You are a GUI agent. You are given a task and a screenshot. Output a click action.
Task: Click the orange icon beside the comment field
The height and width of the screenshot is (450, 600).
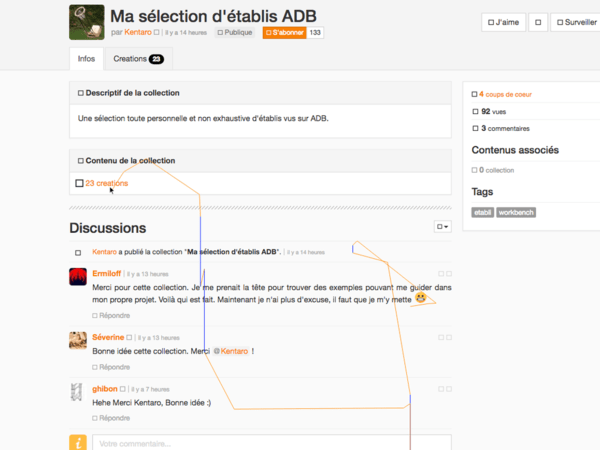pyautogui.click(x=77, y=443)
